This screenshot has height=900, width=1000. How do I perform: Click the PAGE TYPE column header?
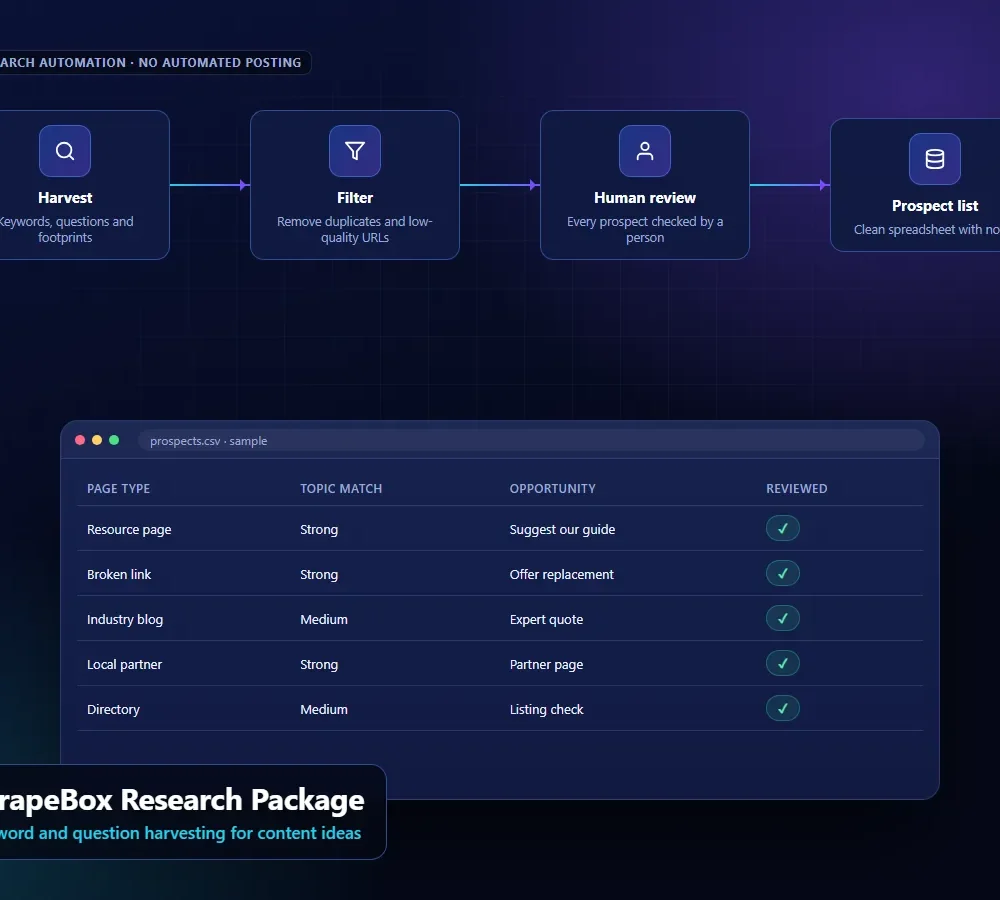coord(119,489)
